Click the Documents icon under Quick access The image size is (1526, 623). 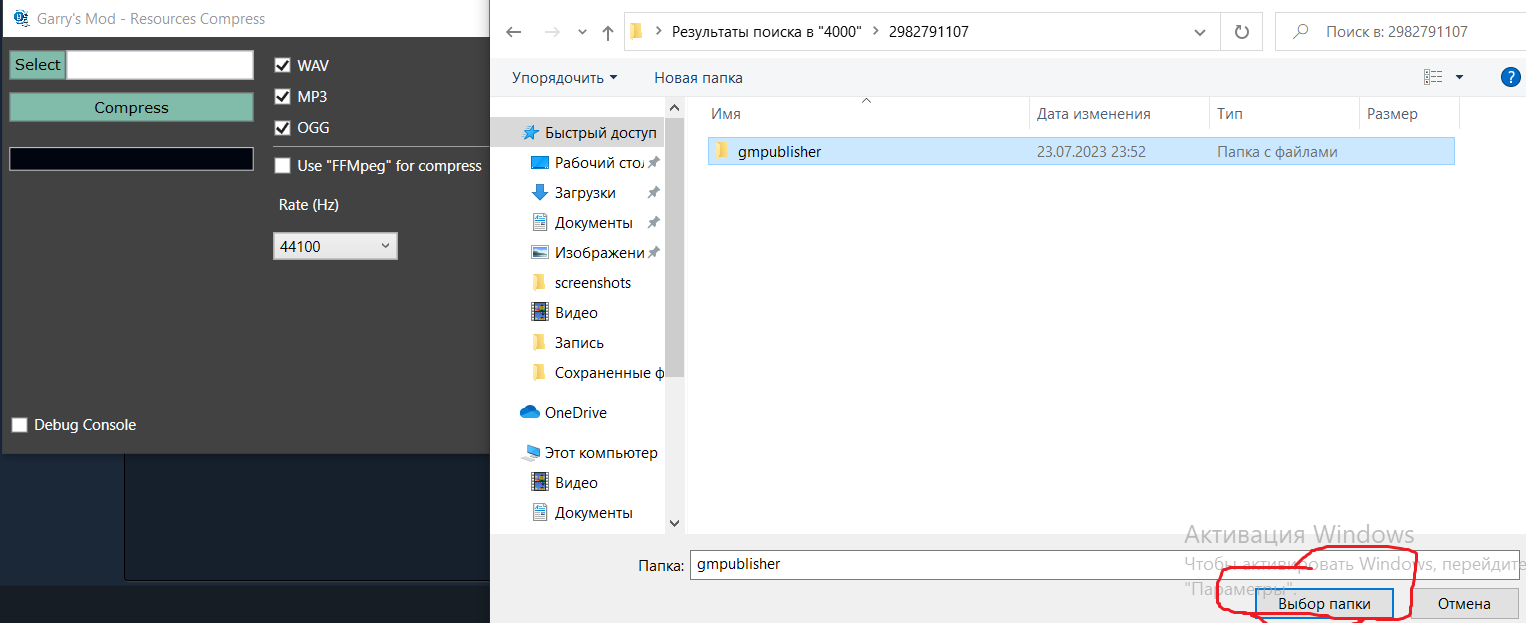tap(540, 223)
